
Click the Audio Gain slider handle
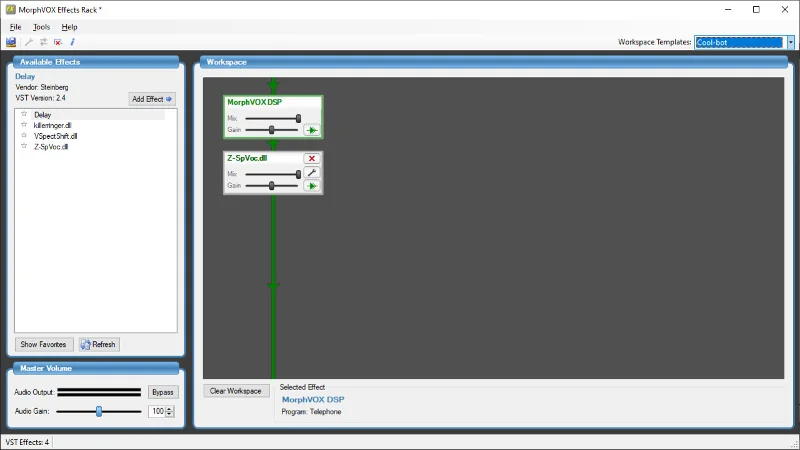coord(99,411)
